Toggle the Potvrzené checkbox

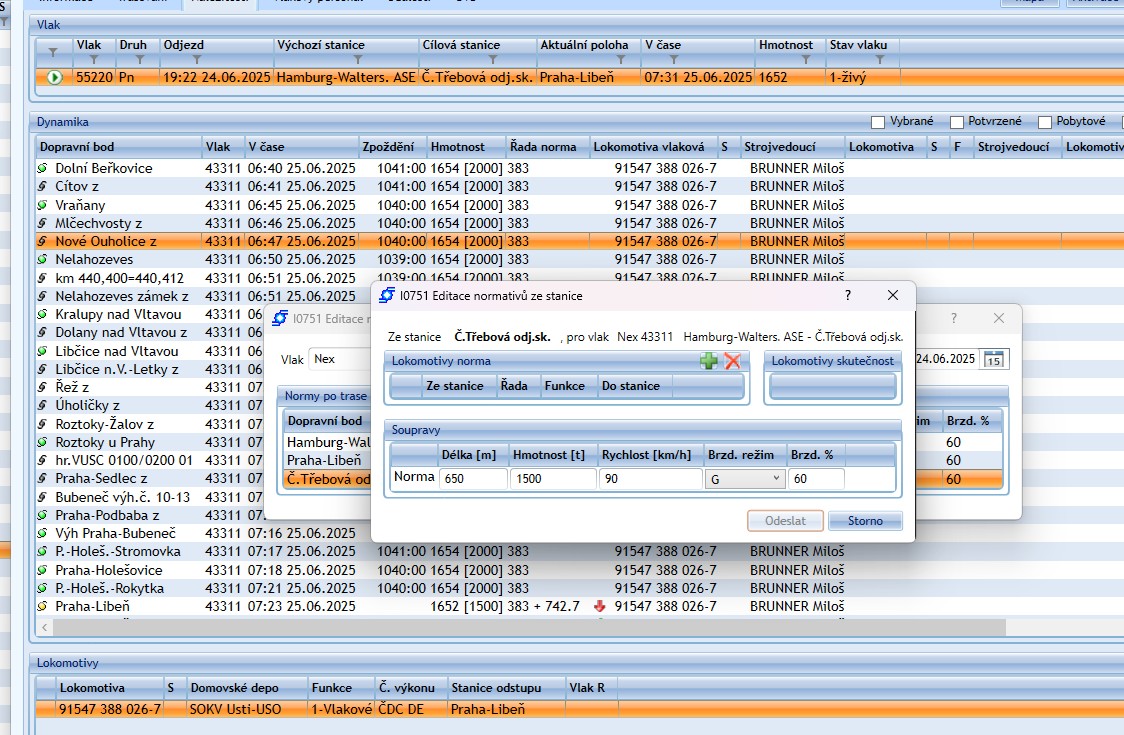pyautogui.click(x=957, y=122)
